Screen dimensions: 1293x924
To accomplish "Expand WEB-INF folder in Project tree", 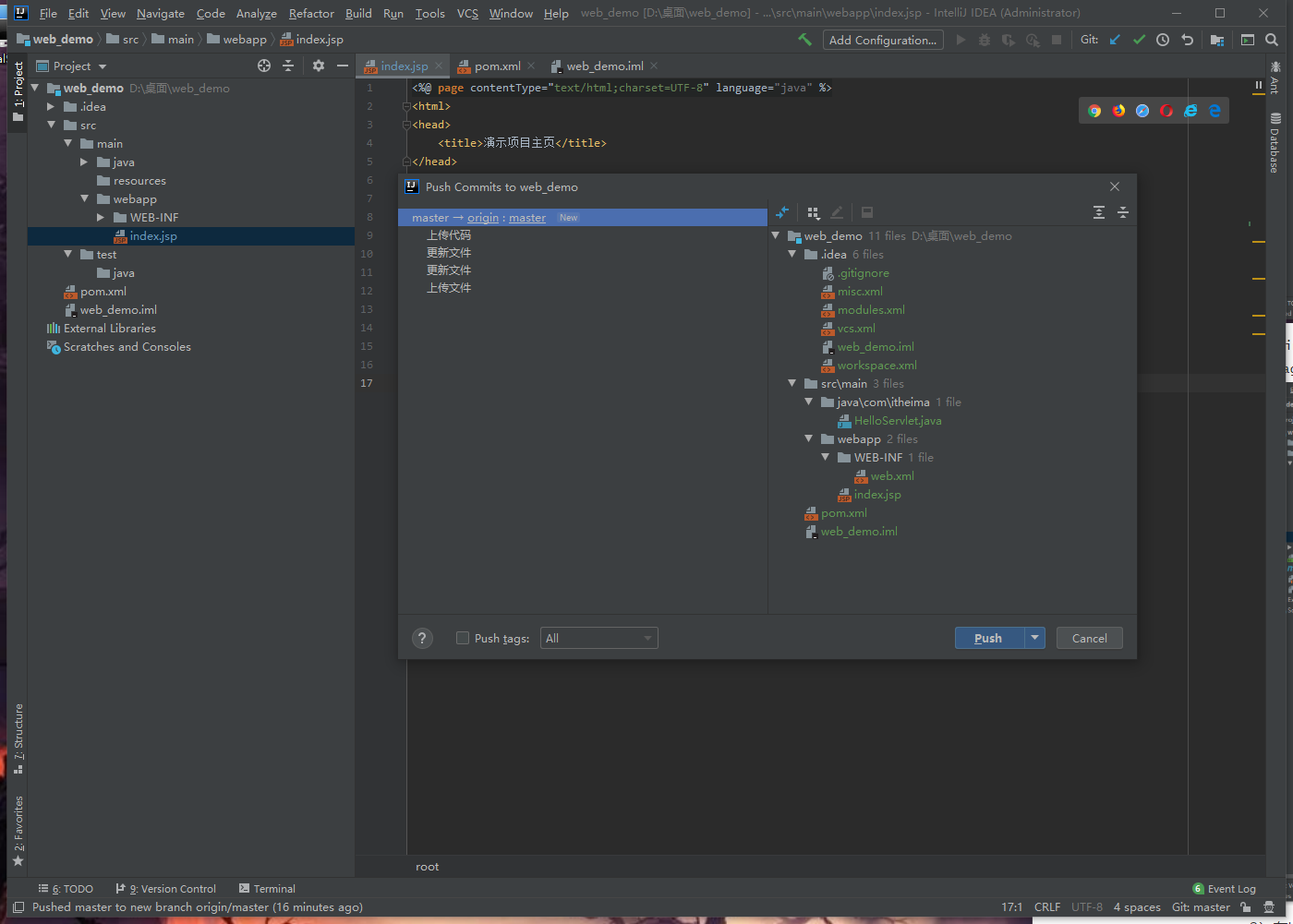I will 101,218.
